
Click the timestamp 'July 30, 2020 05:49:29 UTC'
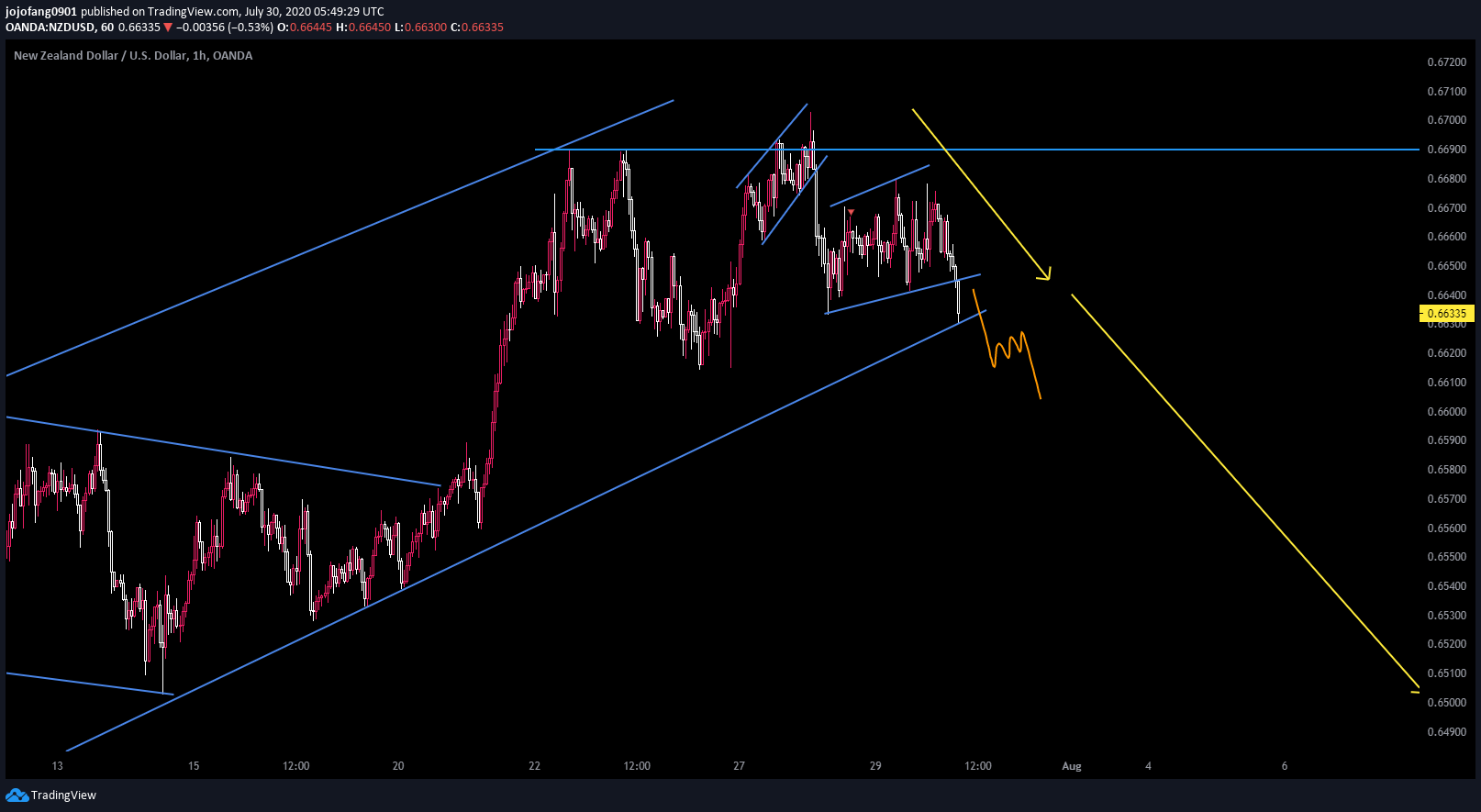[315, 12]
